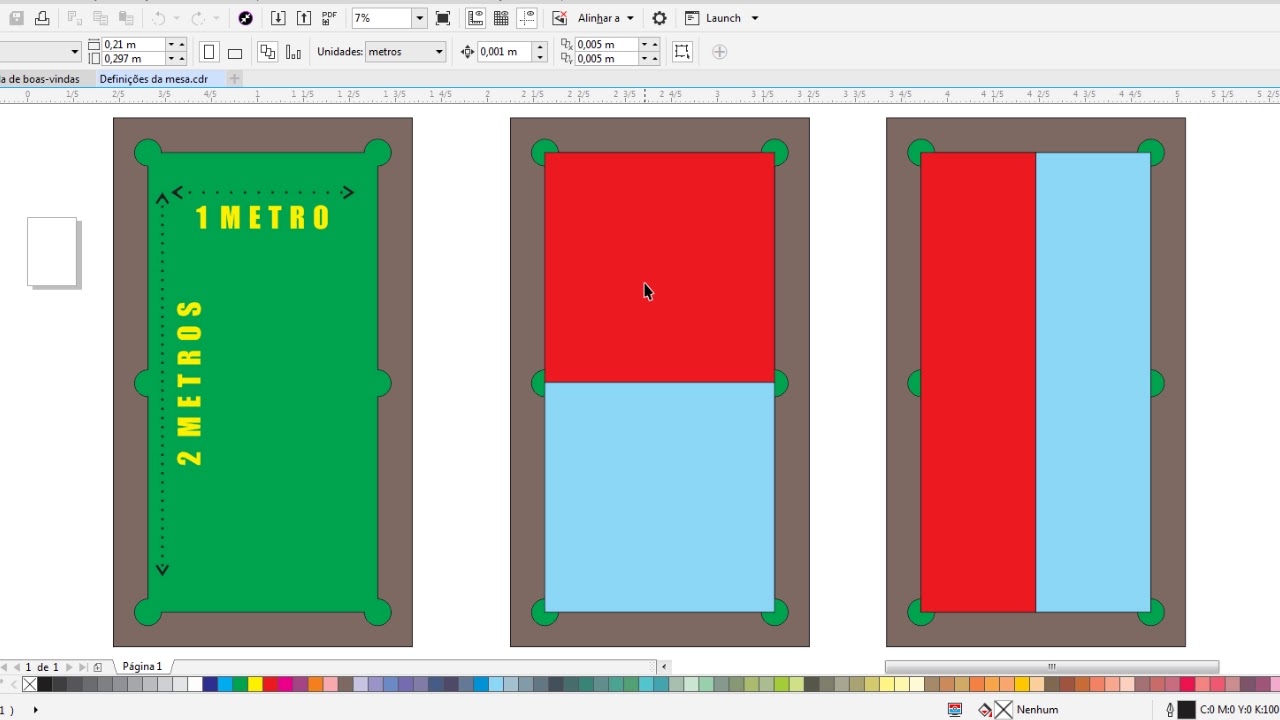The height and width of the screenshot is (720, 1280).
Task: Publish the document to PDF
Action: (329, 18)
